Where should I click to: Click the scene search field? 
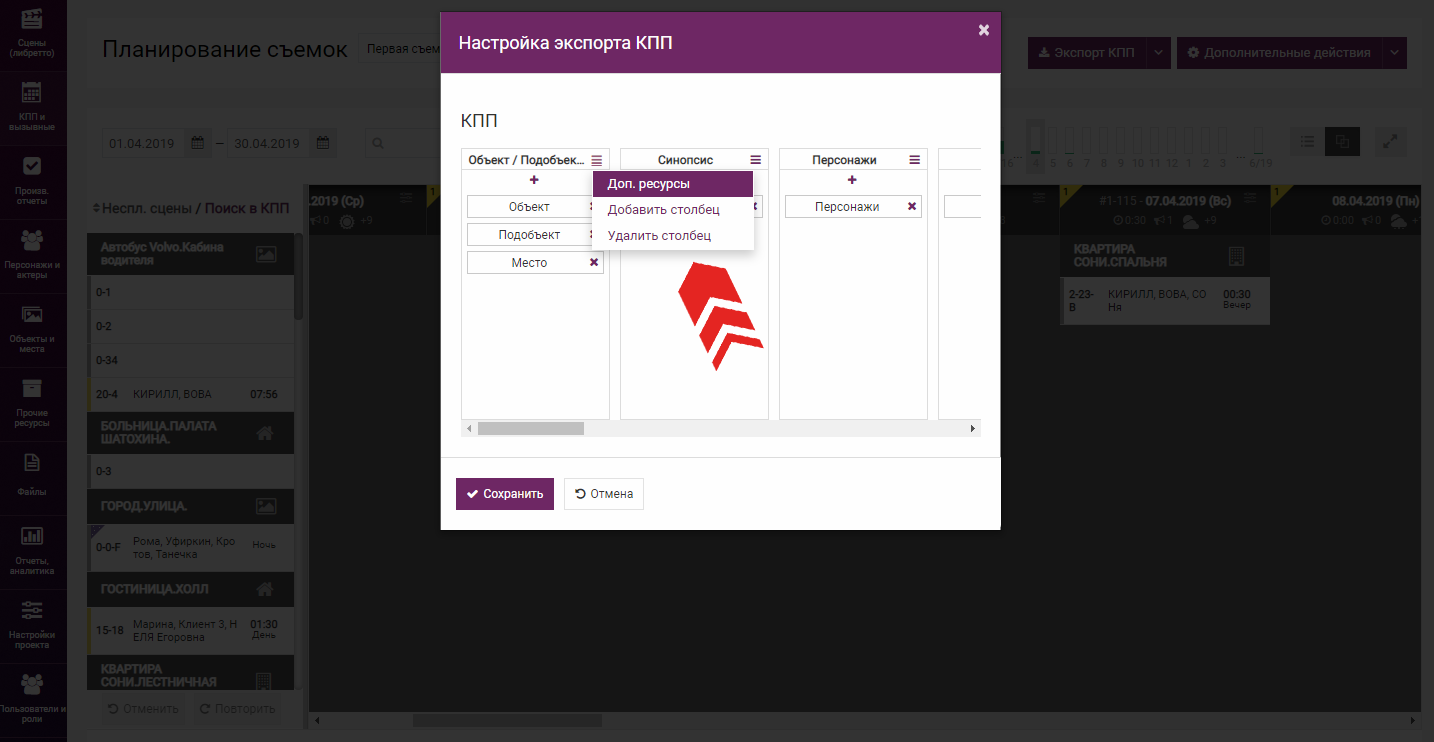(x=402, y=143)
